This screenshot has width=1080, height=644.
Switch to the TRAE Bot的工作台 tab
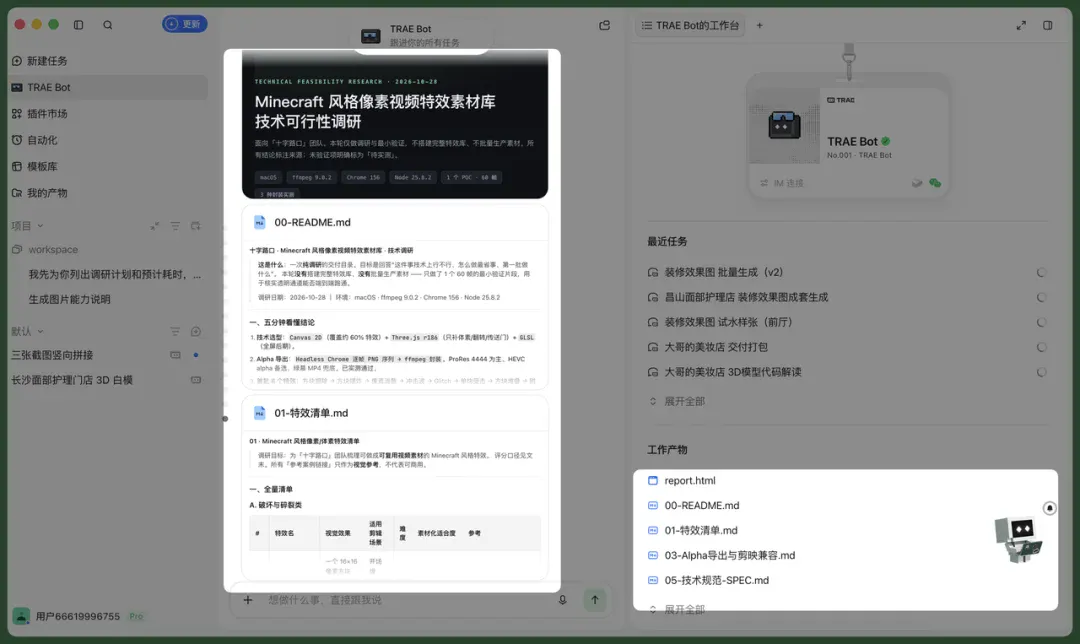690,25
